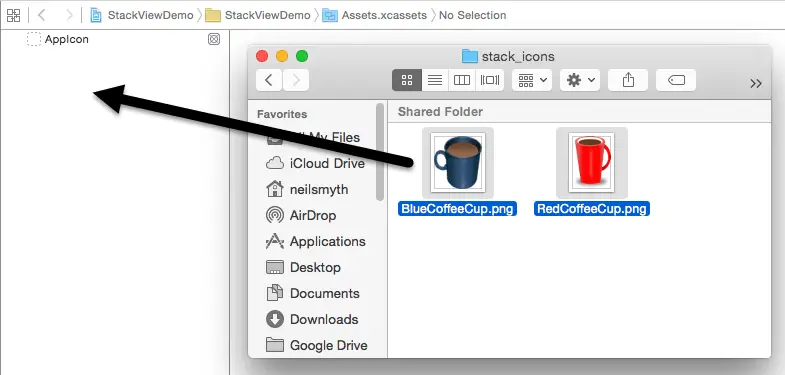Click the Google Drive folder icon
This screenshot has width=785, height=375.
click(274, 345)
